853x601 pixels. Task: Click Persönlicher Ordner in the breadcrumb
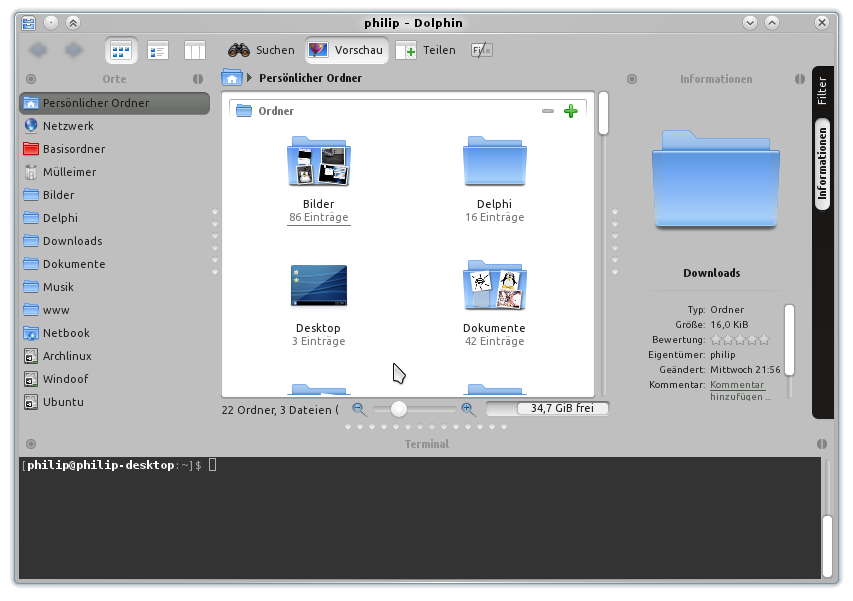point(310,78)
